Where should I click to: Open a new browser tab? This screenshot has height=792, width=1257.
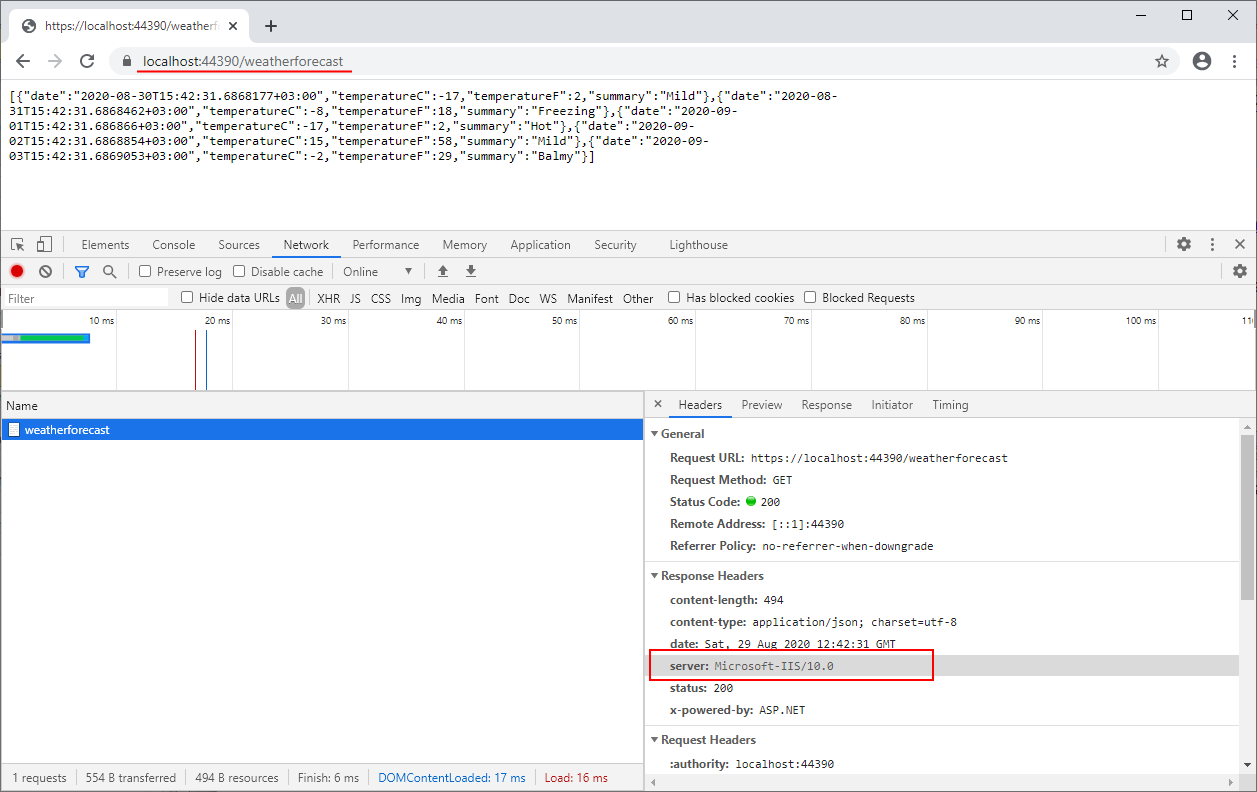click(x=270, y=26)
